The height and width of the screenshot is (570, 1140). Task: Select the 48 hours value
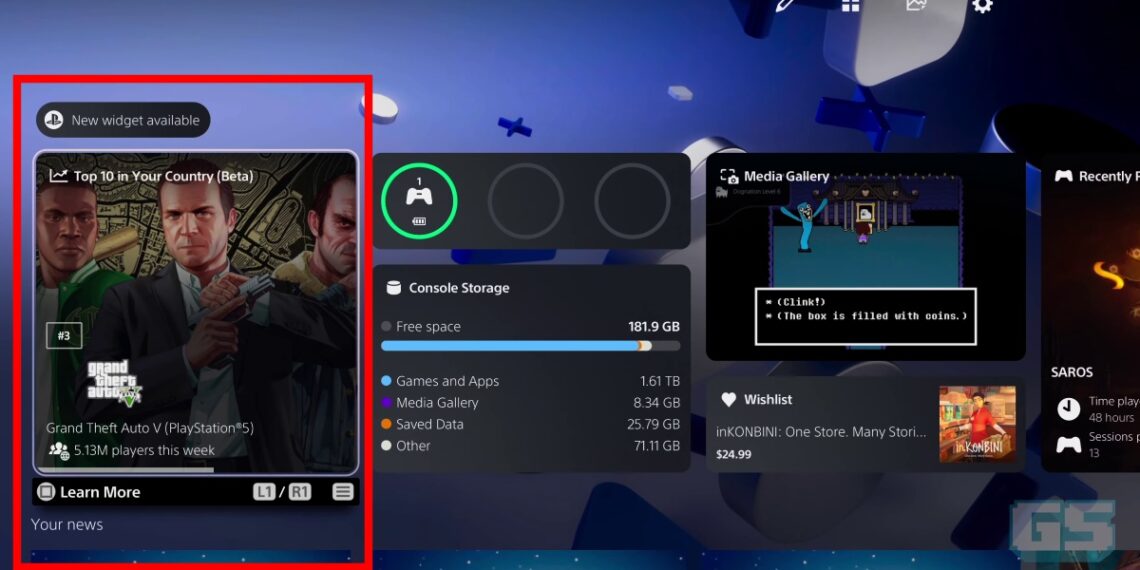[1112, 417]
